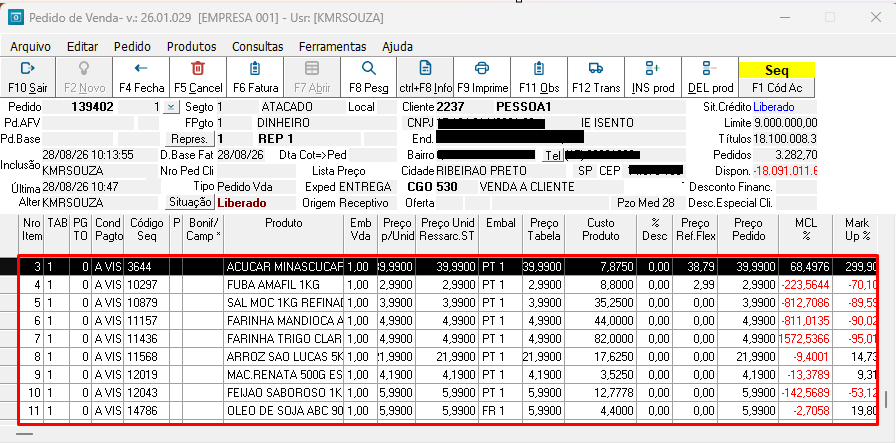896x443 pixels.
Task: Click the Repres. button
Action: coord(189,139)
